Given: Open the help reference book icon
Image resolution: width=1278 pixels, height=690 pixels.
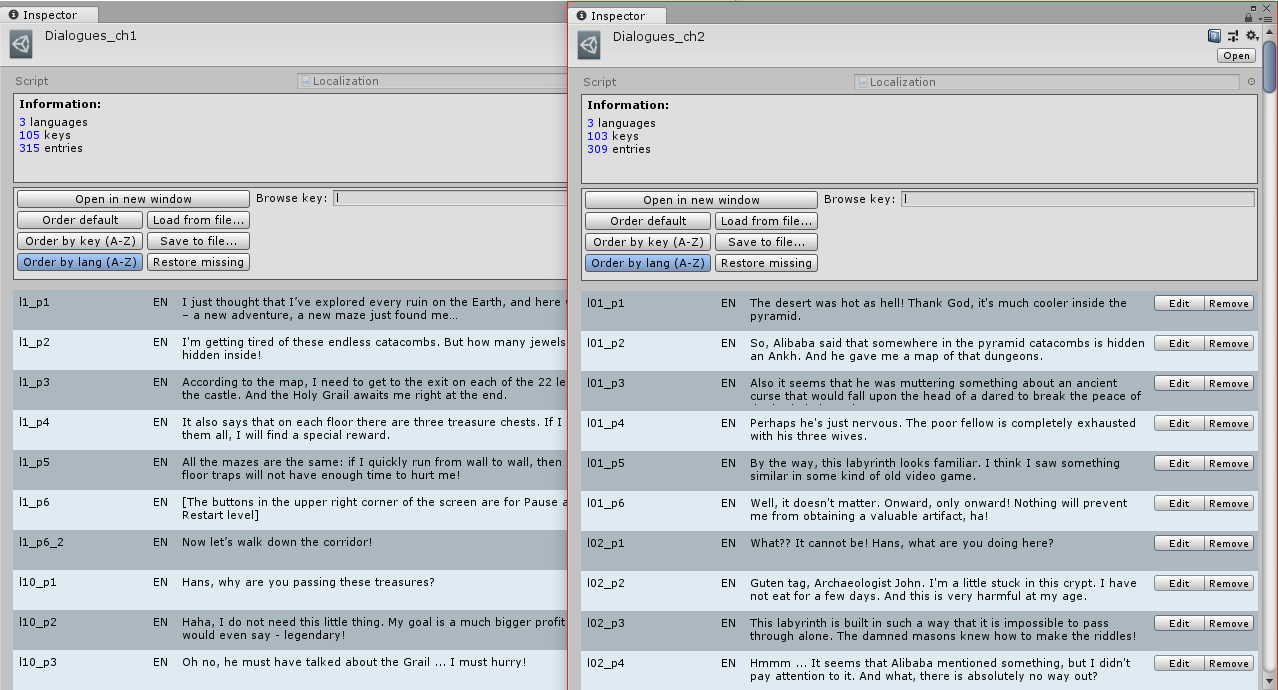Looking at the screenshot, I should coord(1214,36).
